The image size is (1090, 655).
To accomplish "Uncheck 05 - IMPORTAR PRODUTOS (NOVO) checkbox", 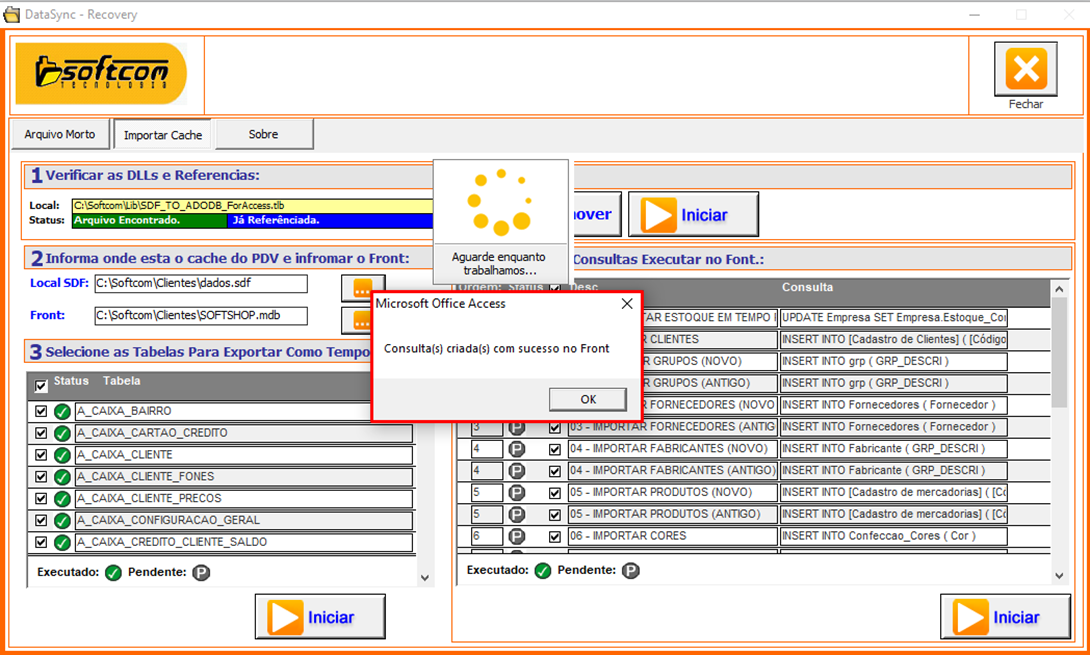I will pos(555,492).
